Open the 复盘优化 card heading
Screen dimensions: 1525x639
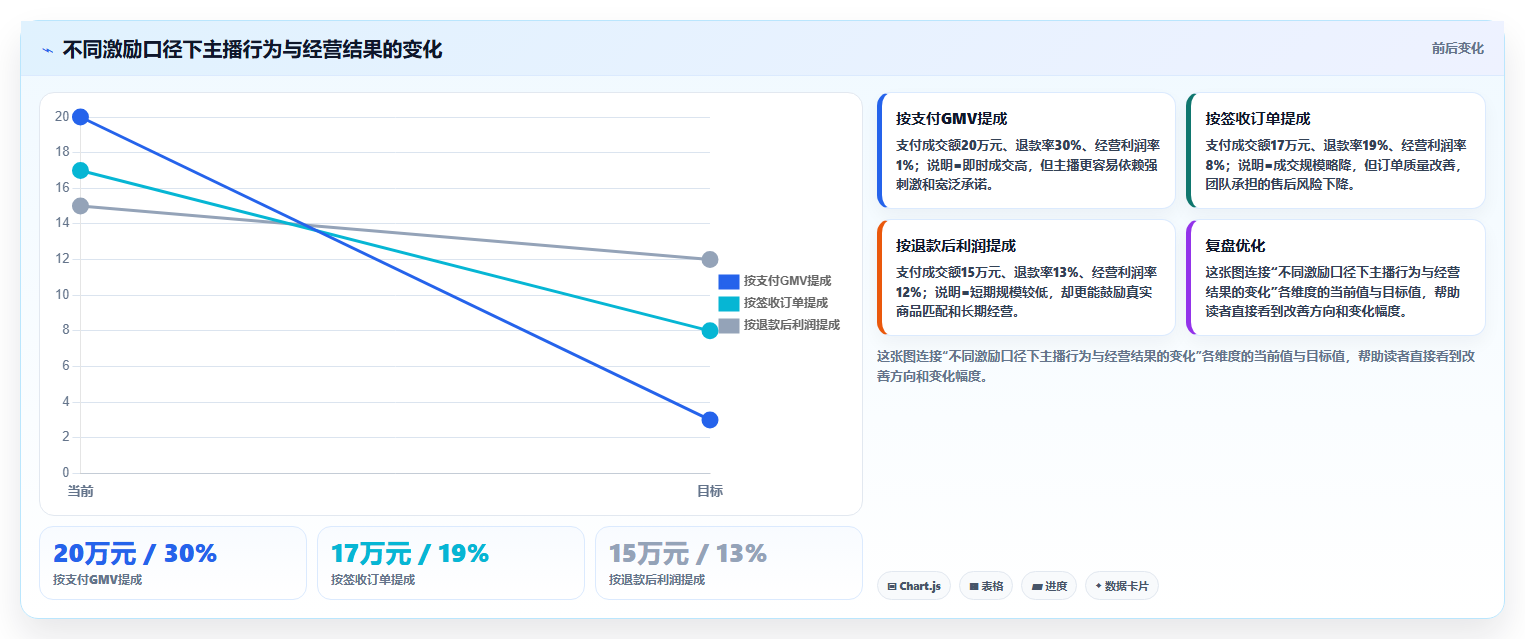1235,245
